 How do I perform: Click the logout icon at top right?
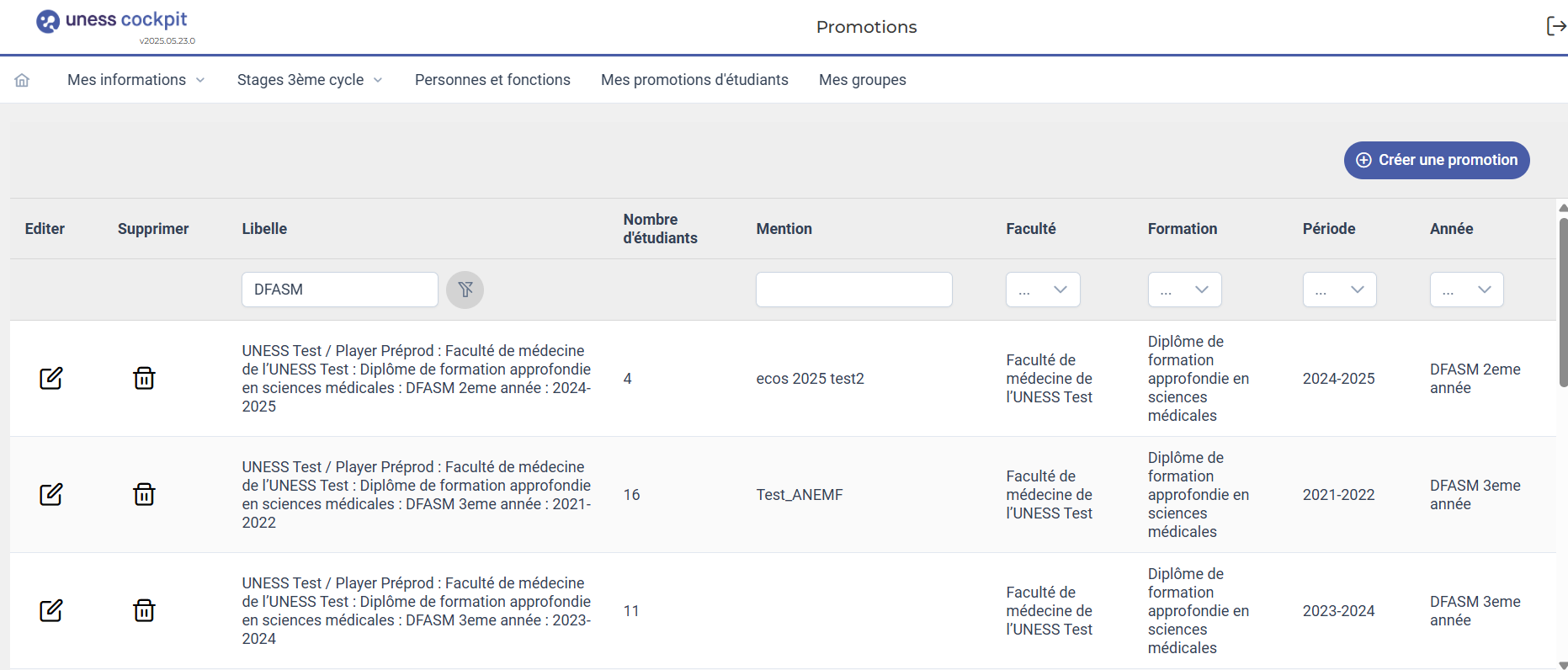[x=1556, y=26]
